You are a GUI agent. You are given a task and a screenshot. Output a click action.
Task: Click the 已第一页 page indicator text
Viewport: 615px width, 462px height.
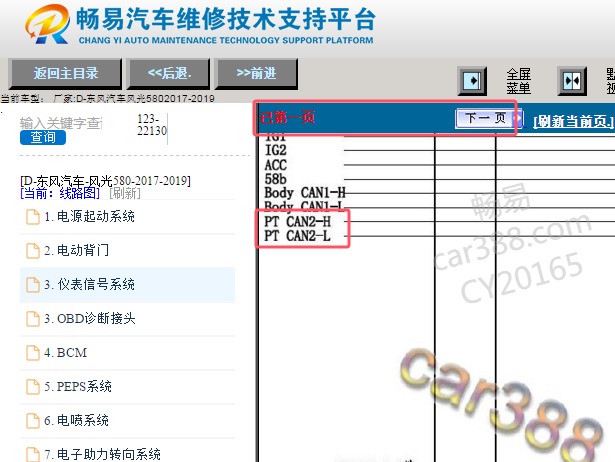tap(287, 117)
